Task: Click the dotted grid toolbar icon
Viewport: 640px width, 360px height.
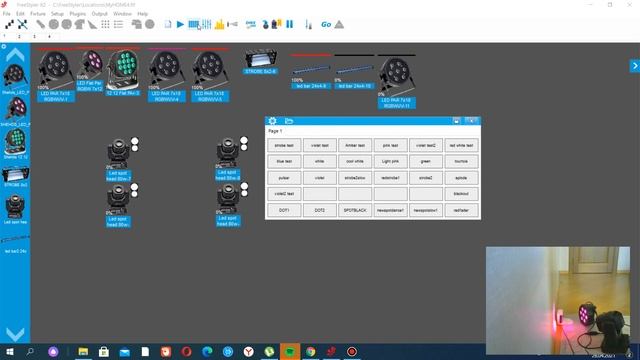Action: 105,24
